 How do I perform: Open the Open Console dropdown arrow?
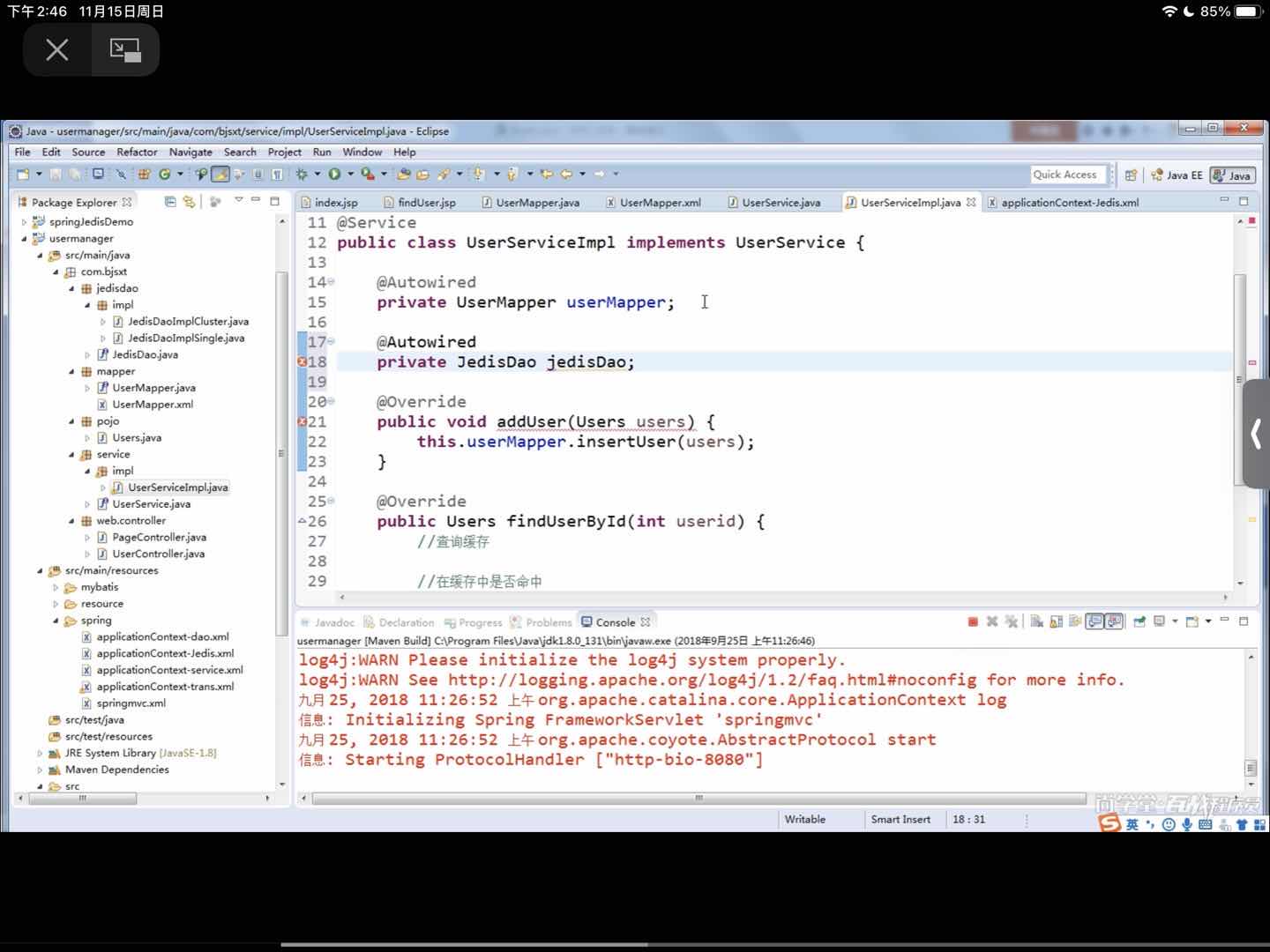click(1208, 621)
